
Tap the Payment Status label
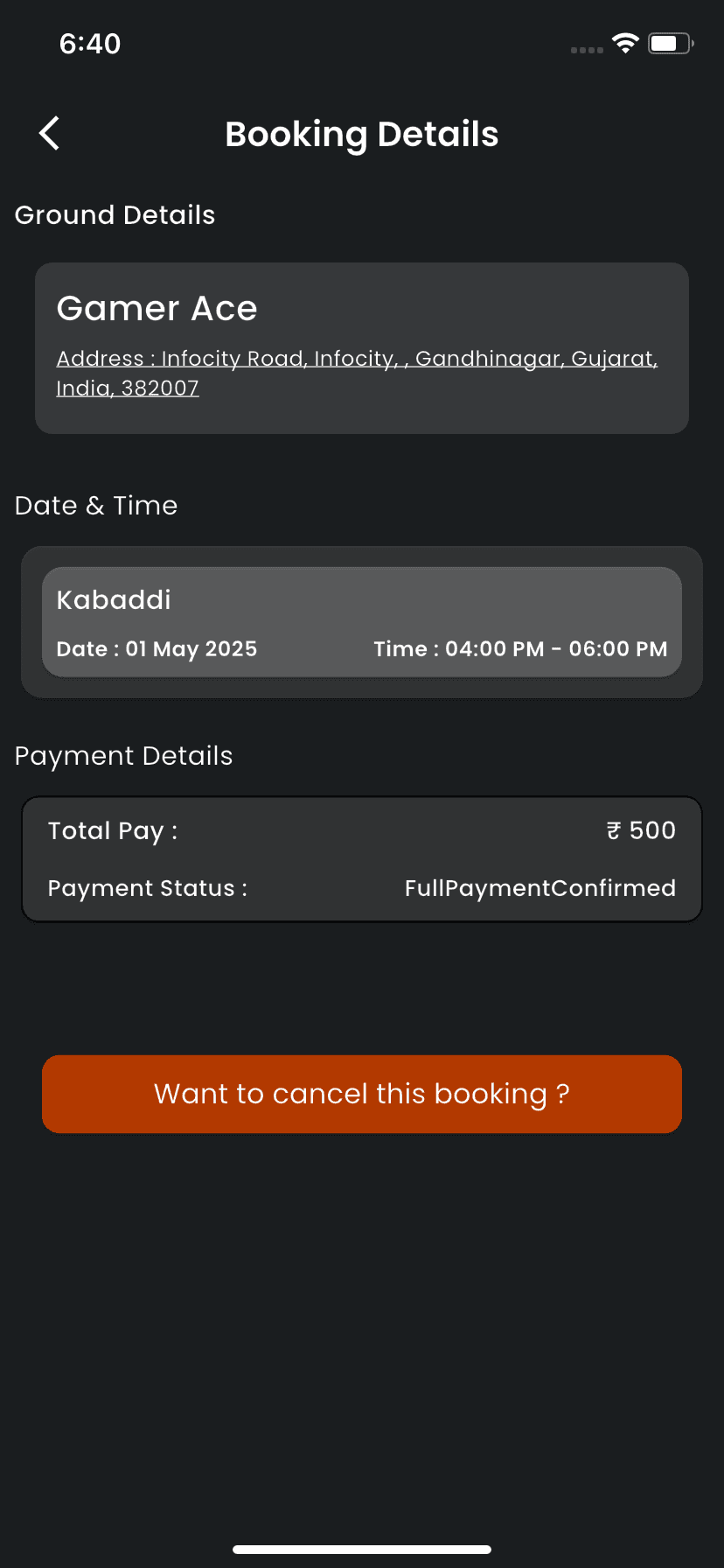tap(148, 888)
